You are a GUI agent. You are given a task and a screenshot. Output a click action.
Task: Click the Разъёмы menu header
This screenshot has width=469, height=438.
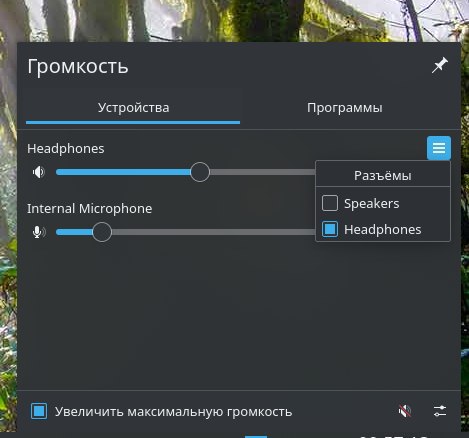tap(383, 175)
